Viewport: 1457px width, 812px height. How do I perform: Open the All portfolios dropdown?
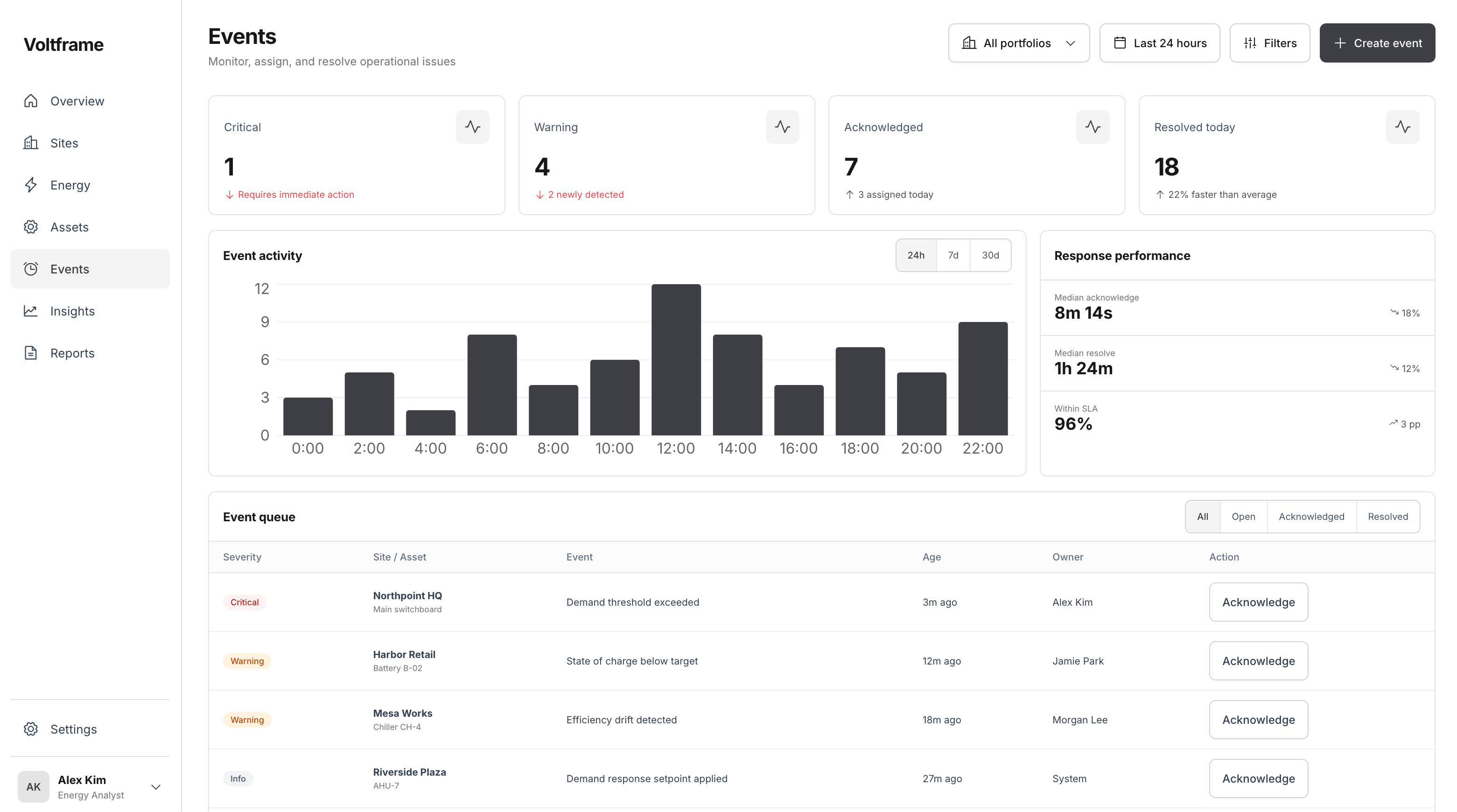[x=1019, y=43]
